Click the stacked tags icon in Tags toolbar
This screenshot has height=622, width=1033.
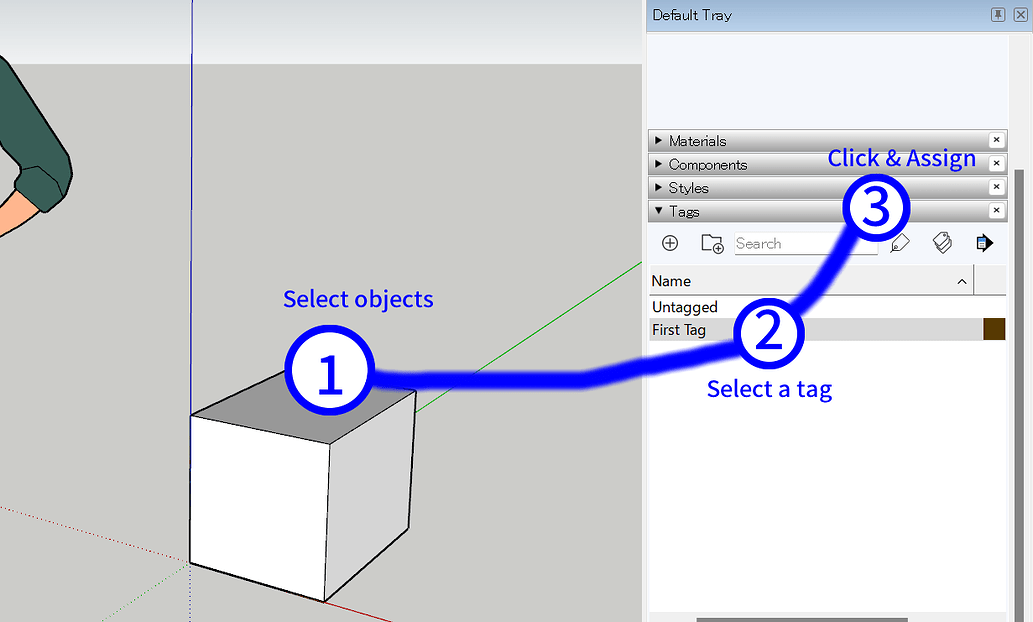(x=942, y=243)
